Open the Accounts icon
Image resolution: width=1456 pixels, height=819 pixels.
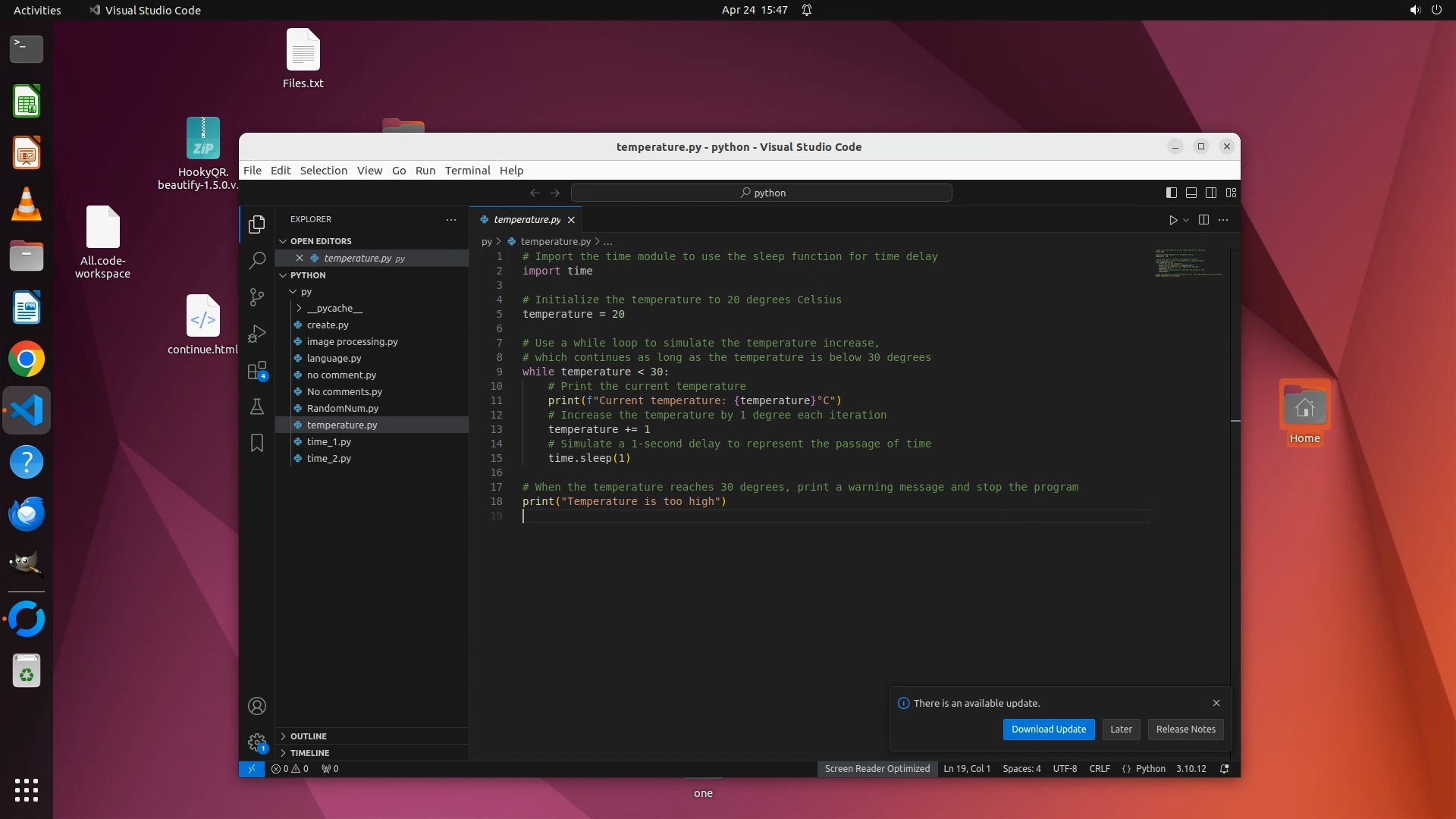(x=257, y=706)
